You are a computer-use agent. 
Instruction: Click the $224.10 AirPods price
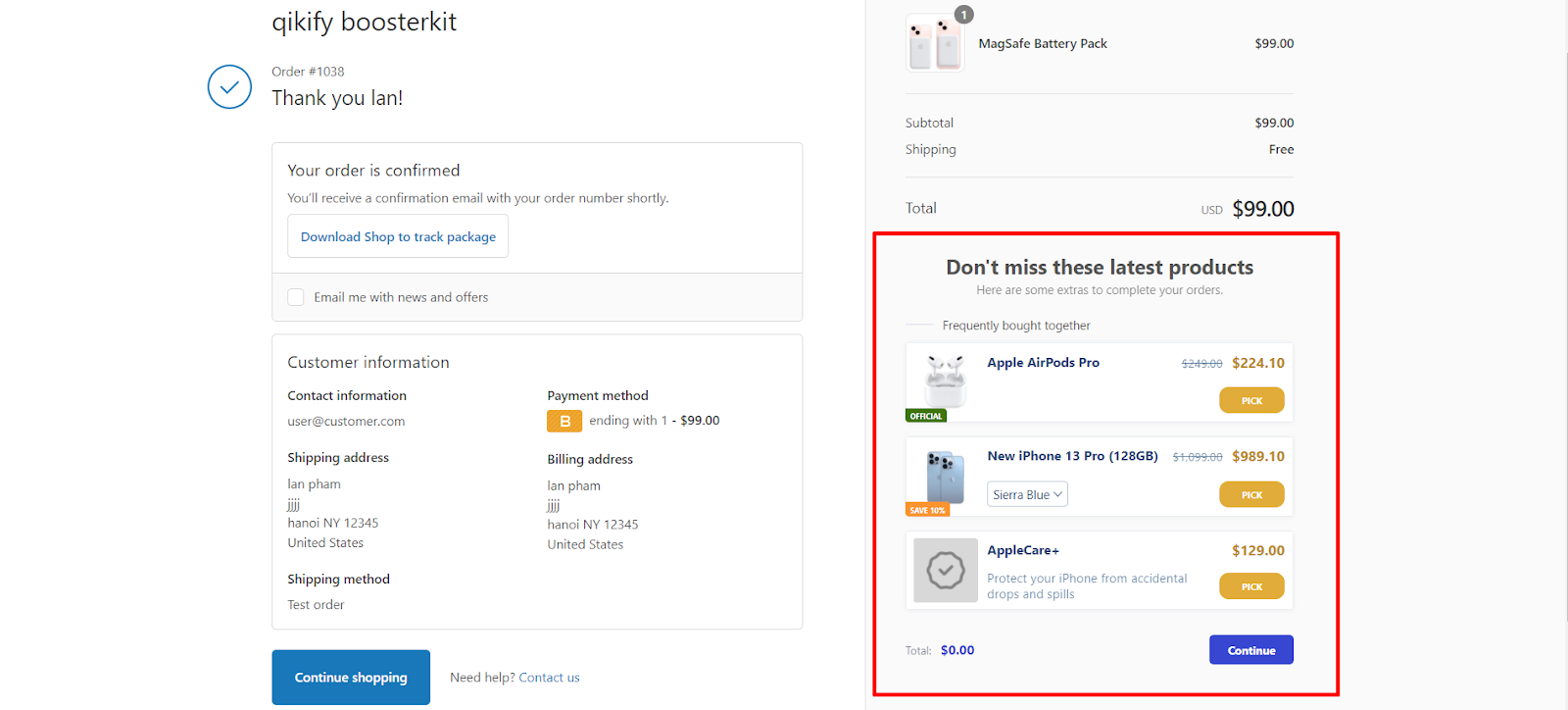(1258, 363)
